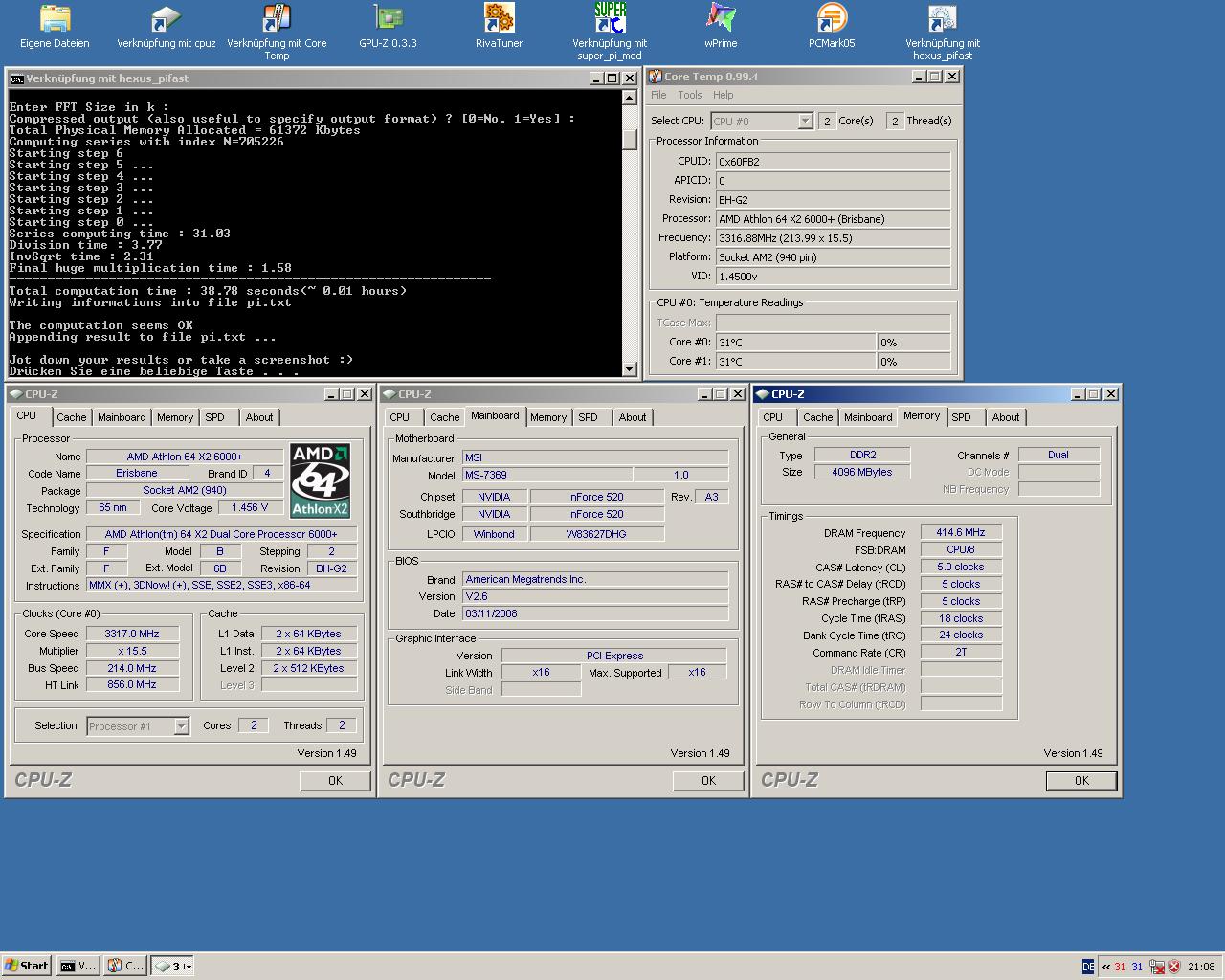This screenshot has width=1225, height=980.
Task: Click the console window system icon
Action: click(16, 78)
